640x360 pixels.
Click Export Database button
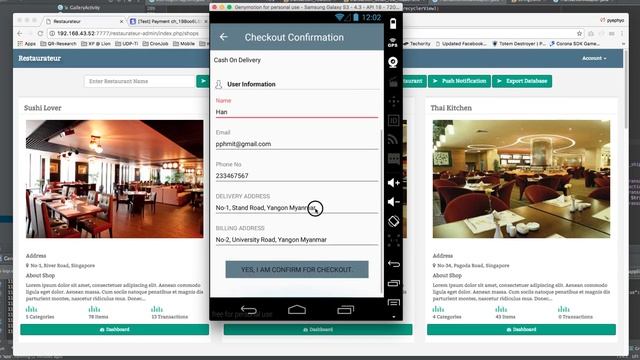(522, 81)
